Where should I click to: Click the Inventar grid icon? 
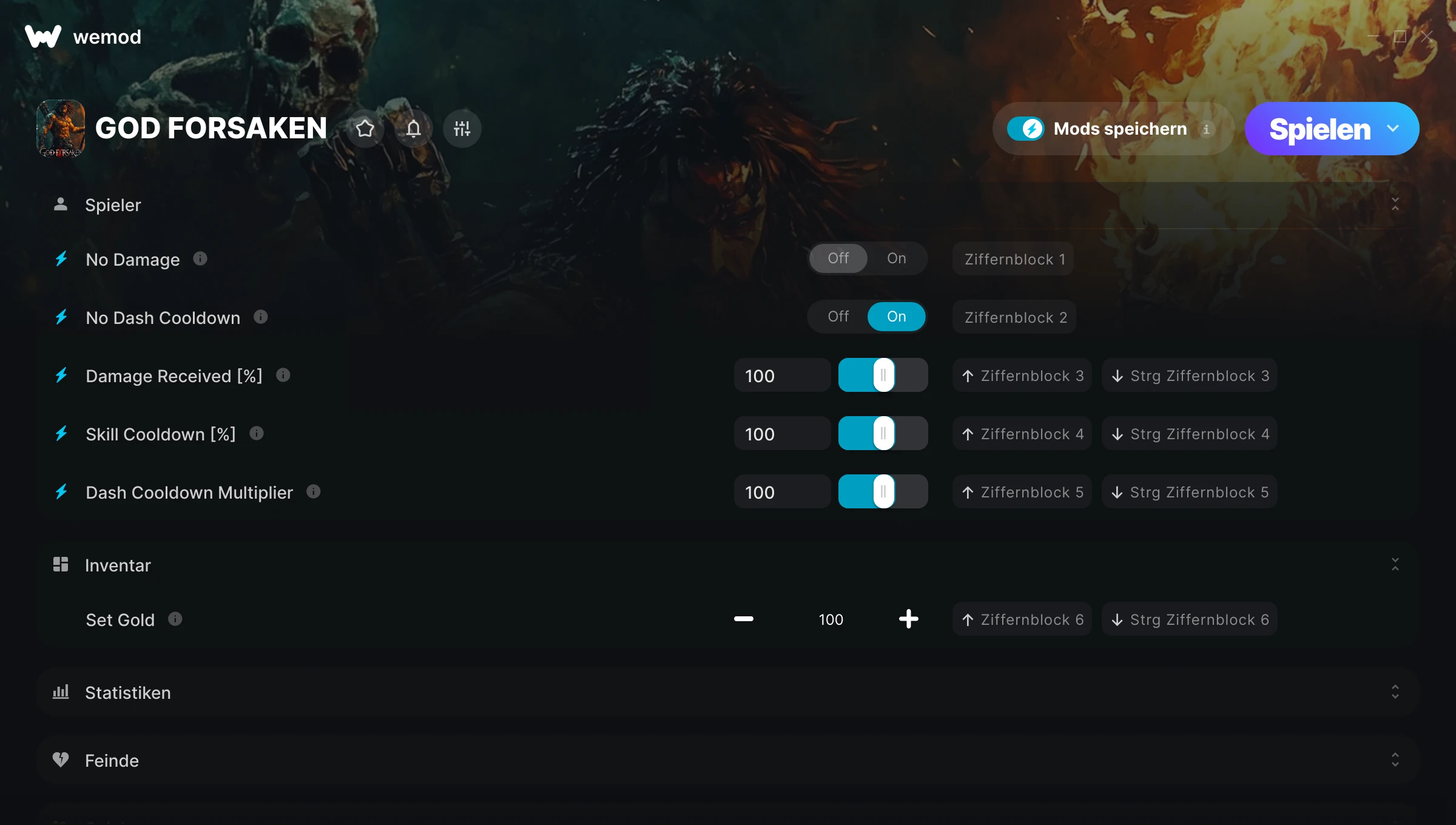61,565
